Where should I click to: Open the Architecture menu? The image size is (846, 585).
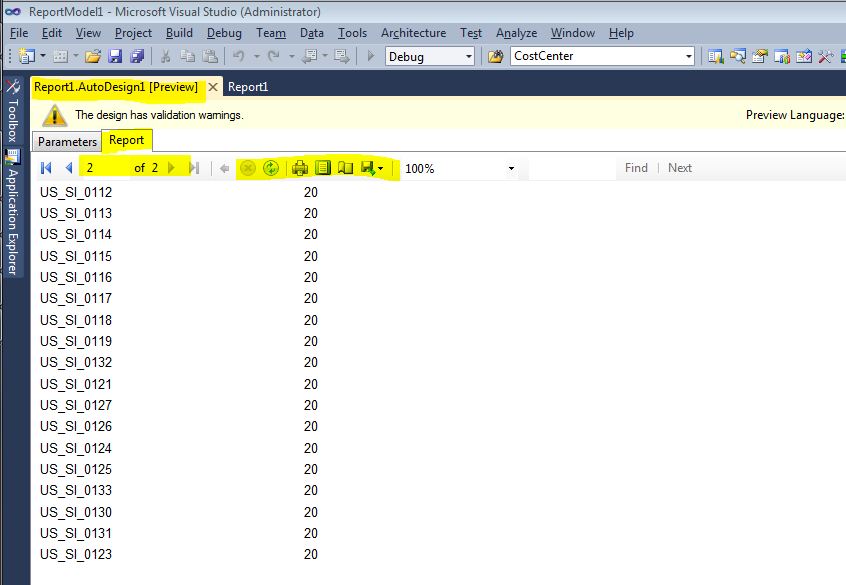click(x=413, y=32)
